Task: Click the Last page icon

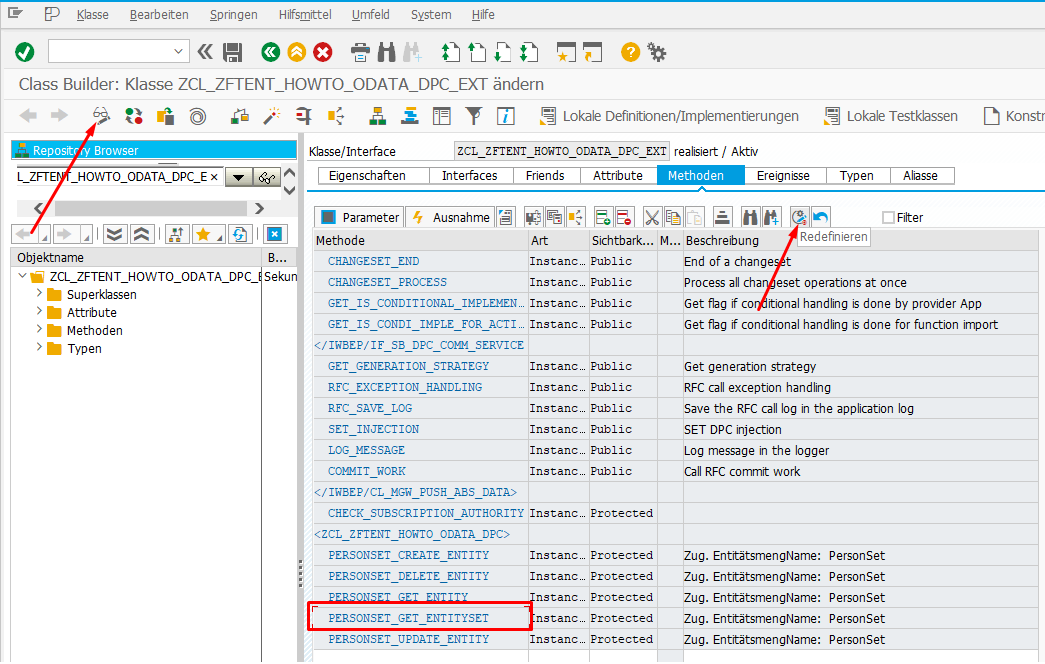Action: (x=529, y=52)
